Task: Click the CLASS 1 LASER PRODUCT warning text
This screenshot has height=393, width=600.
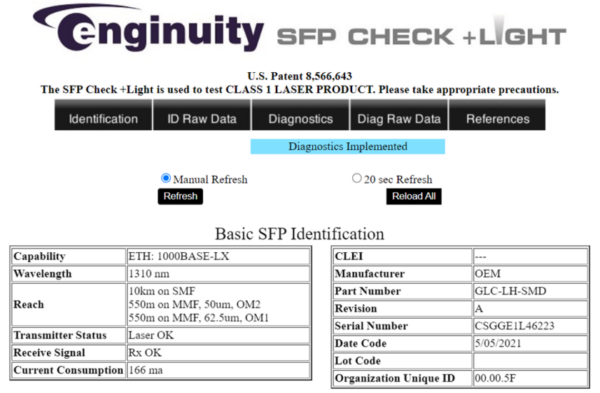Action: pyautogui.click(x=299, y=90)
